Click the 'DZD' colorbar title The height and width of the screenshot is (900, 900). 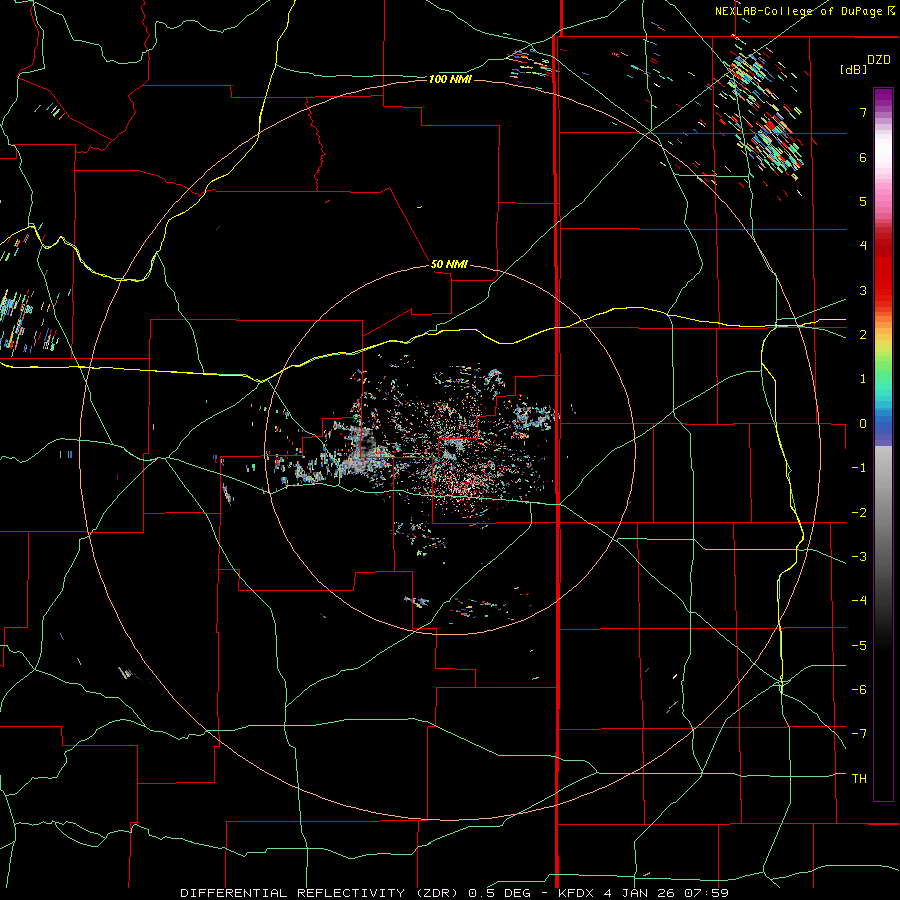879,60
